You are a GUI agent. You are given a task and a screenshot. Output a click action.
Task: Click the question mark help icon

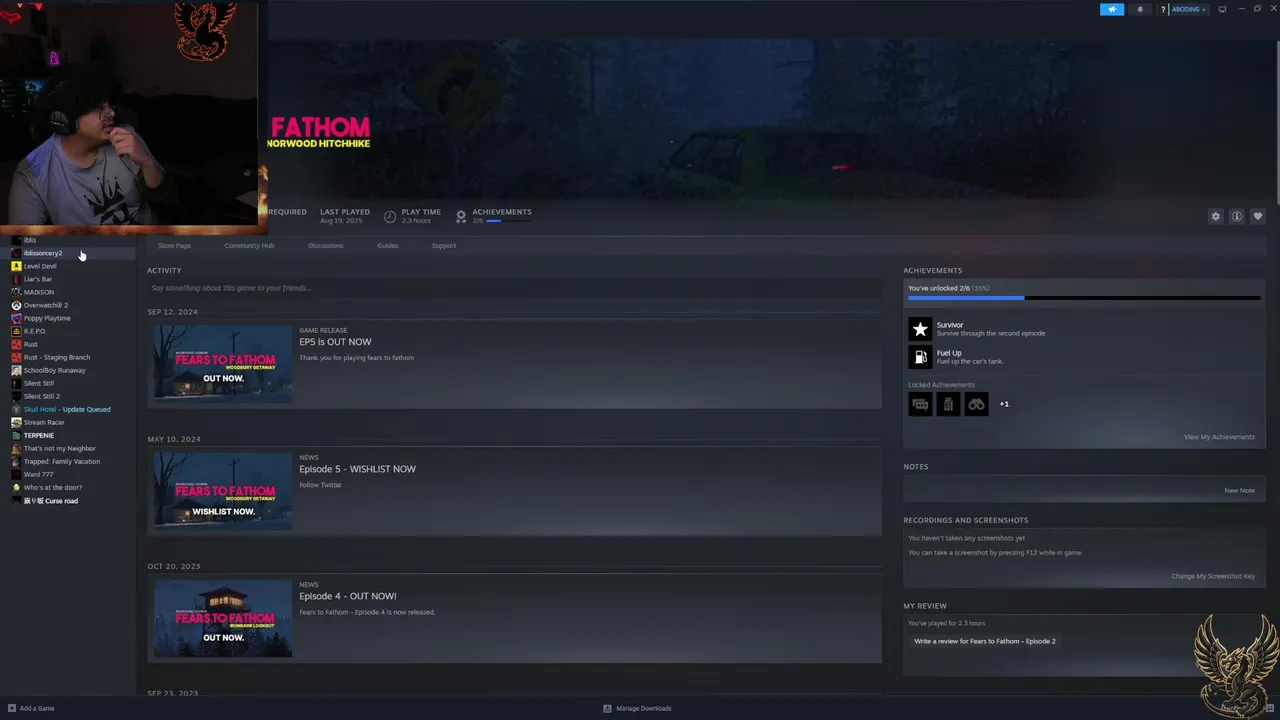click(x=1164, y=9)
